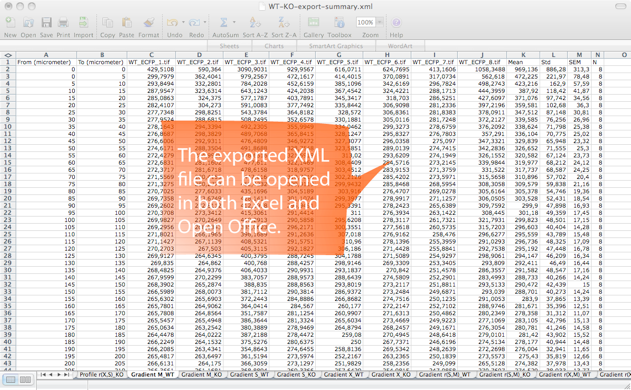Click the New workbook icon

pyautogui.click(x=10, y=23)
